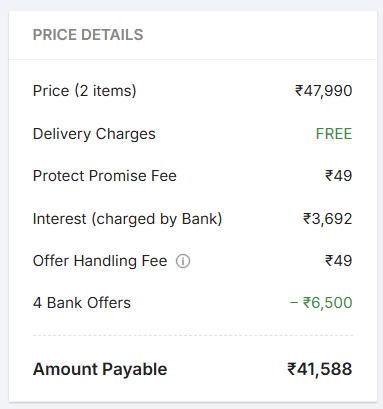Select the Amount Payable label
The width and height of the screenshot is (383, 409).
100,369
